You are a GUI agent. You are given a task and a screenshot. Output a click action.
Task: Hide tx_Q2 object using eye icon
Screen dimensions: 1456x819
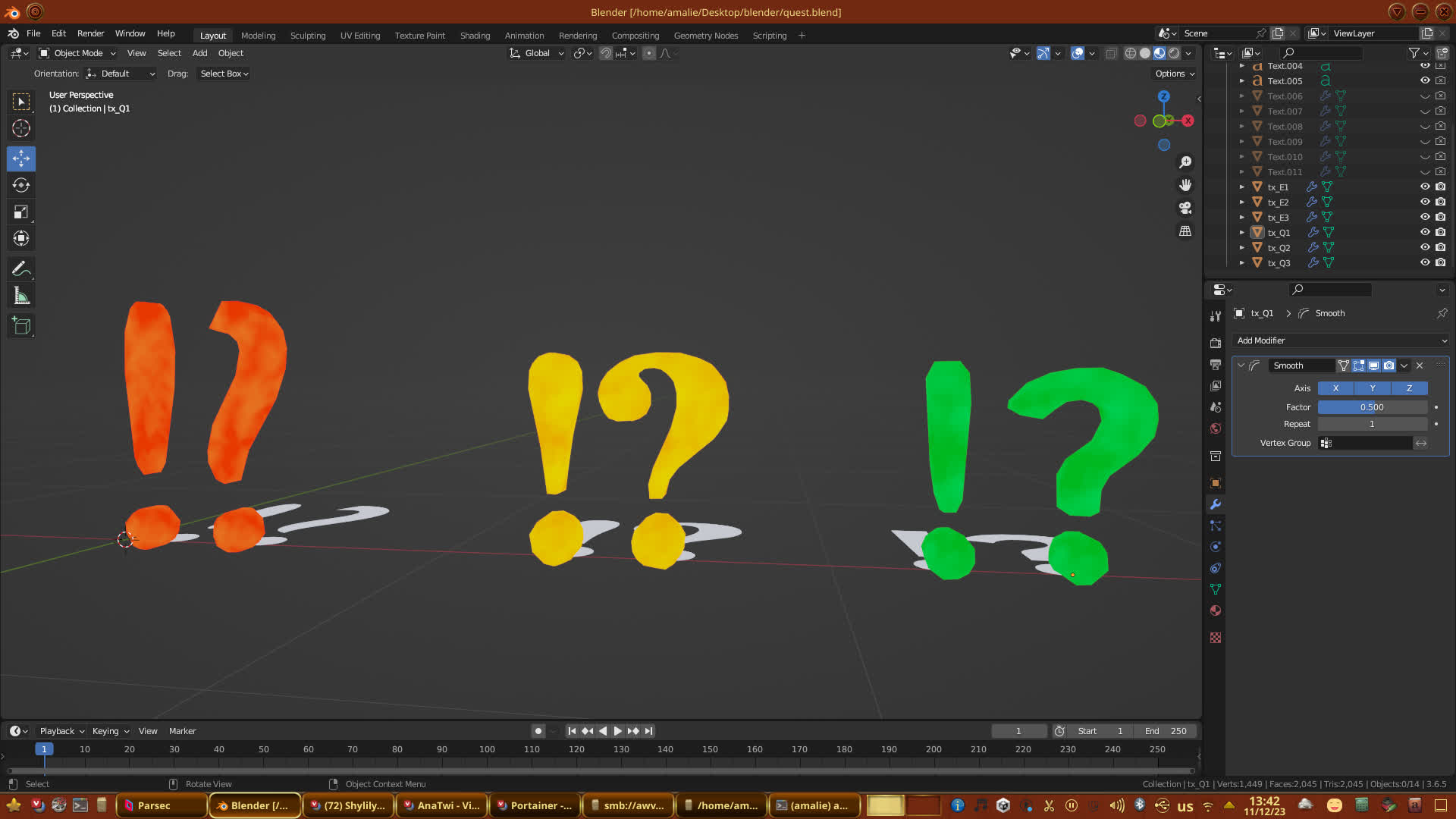(1425, 247)
